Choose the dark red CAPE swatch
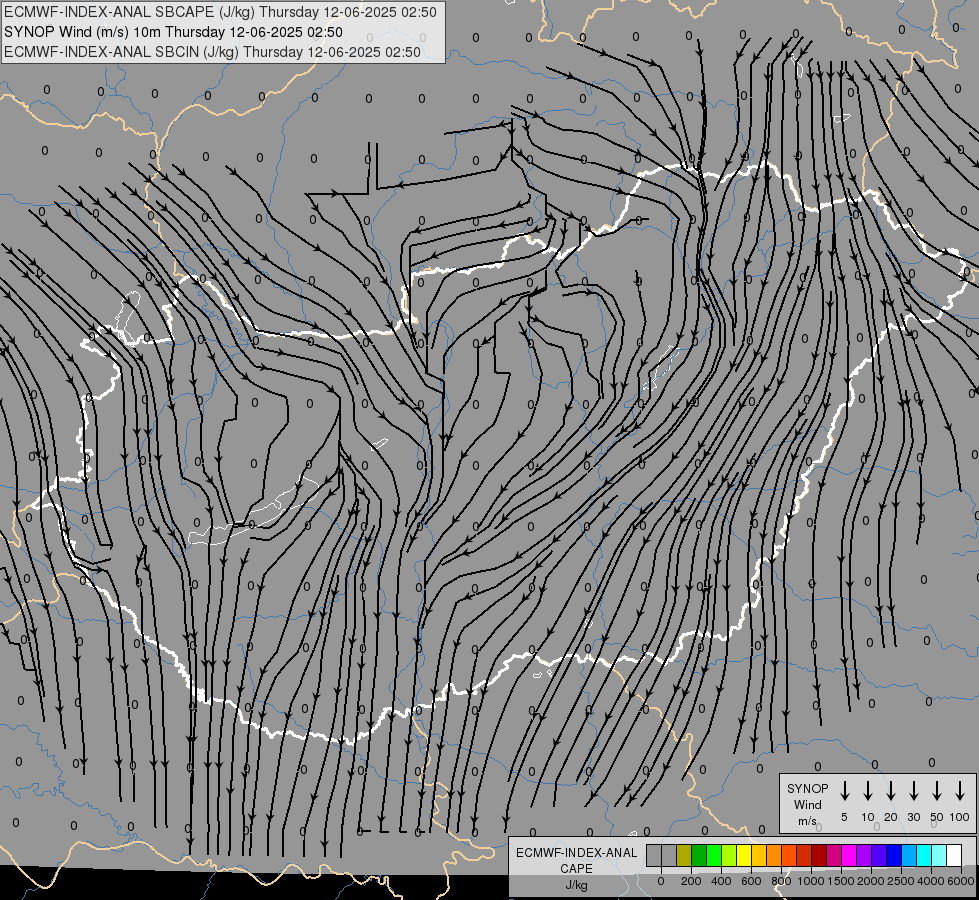 pos(820,855)
